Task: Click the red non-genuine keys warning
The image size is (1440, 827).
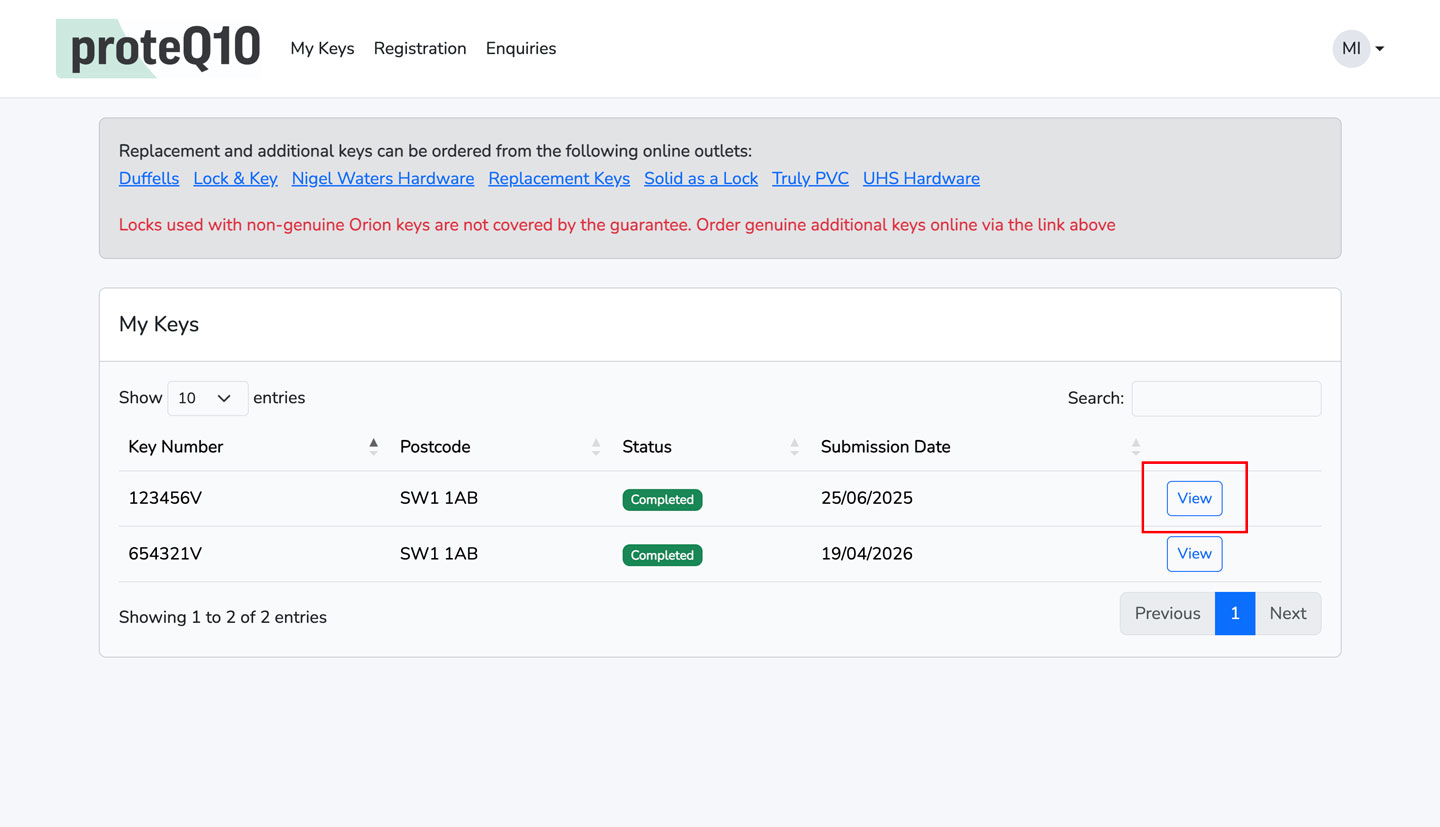Action: [617, 225]
